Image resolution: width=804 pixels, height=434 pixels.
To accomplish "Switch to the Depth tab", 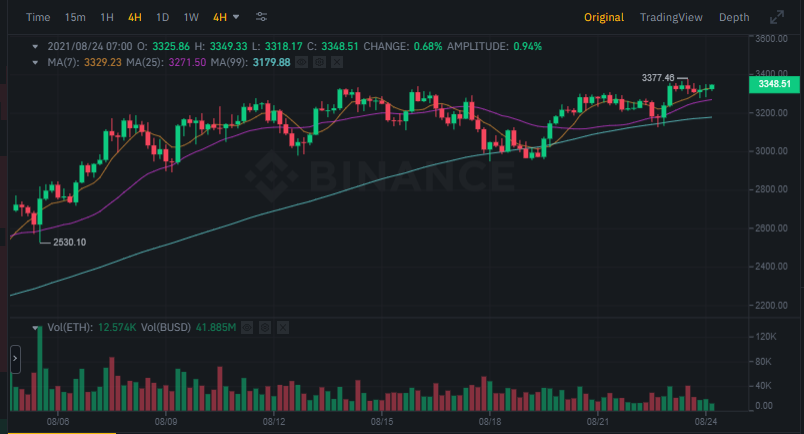I will point(734,17).
